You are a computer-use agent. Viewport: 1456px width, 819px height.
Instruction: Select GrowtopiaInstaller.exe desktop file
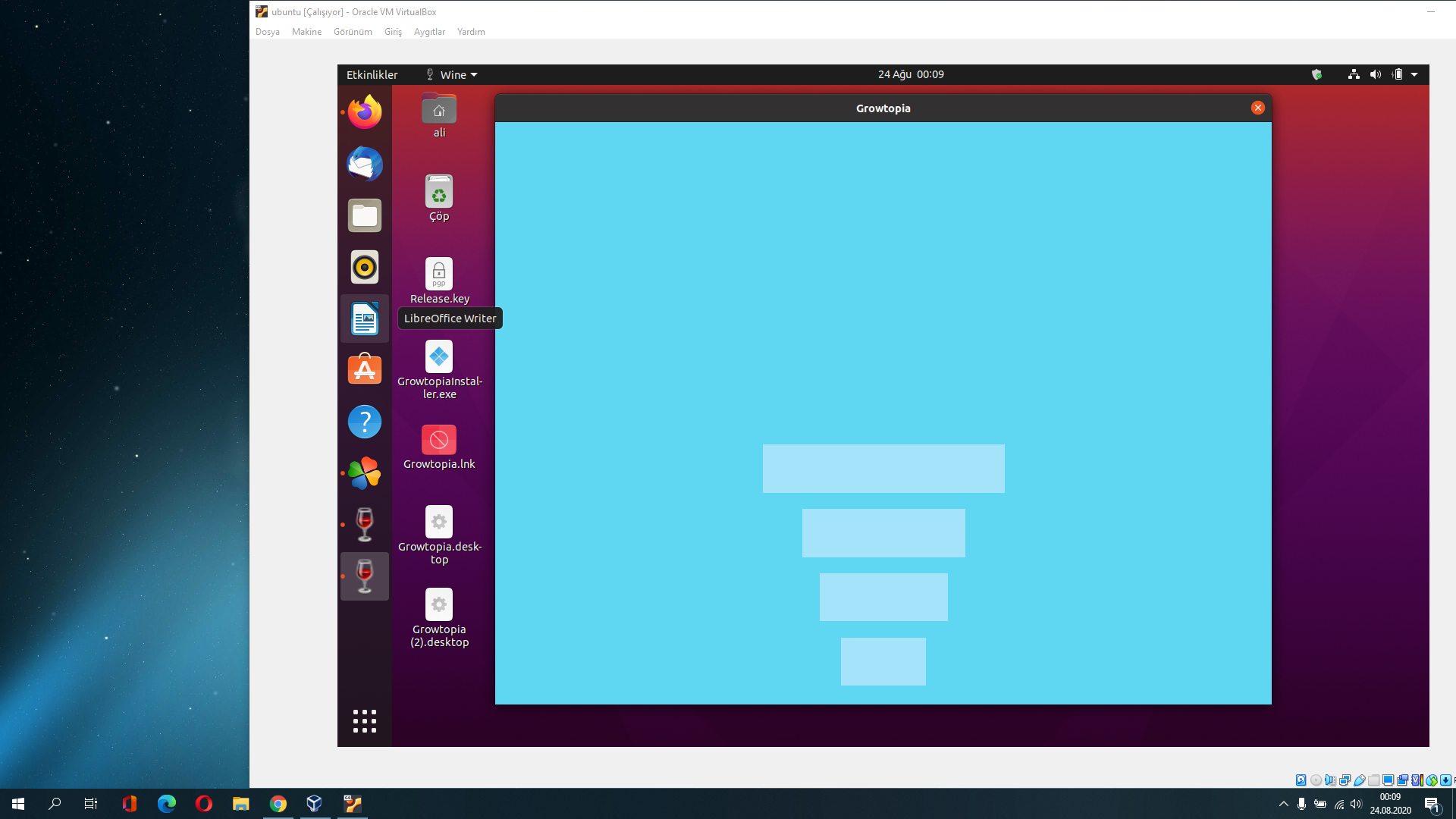(x=439, y=357)
